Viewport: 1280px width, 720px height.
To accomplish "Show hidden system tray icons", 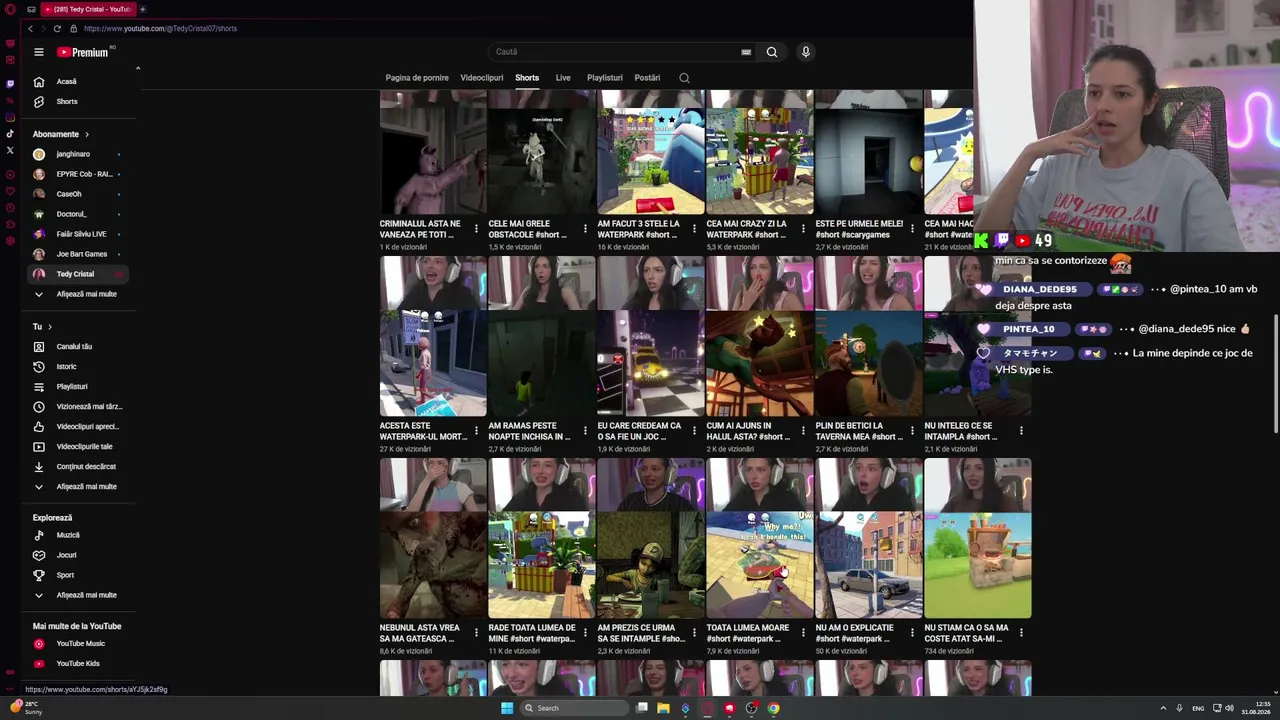I will point(1163,708).
